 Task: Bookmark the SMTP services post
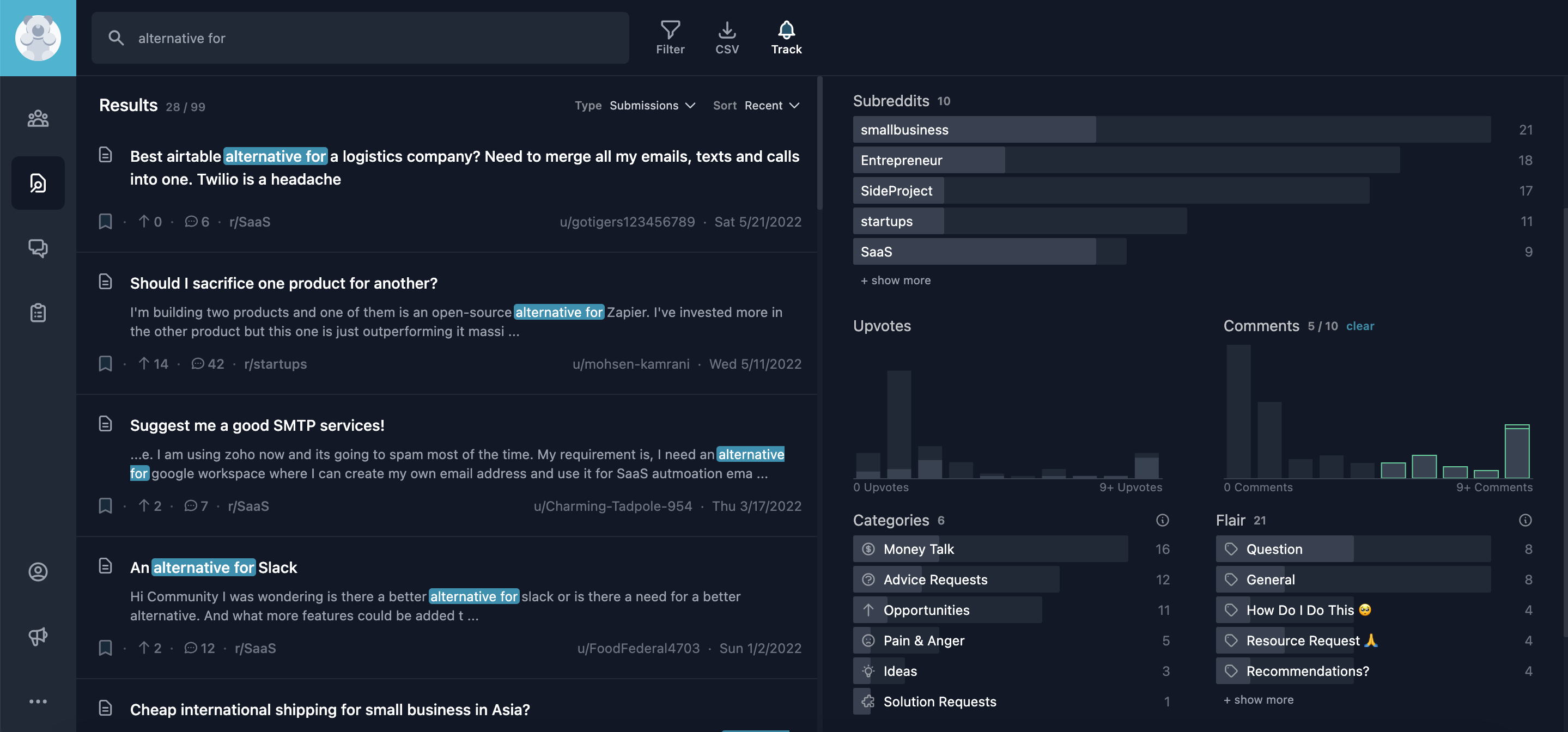(105, 505)
